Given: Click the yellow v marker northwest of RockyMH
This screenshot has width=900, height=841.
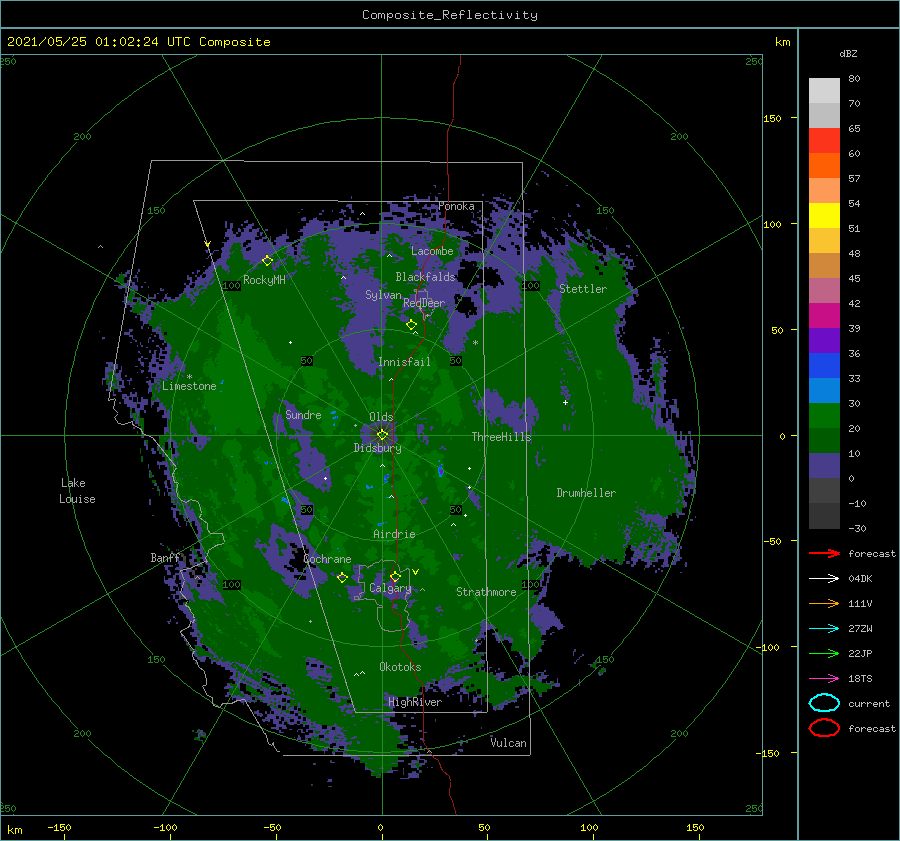Looking at the screenshot, I should coord(207,245).
